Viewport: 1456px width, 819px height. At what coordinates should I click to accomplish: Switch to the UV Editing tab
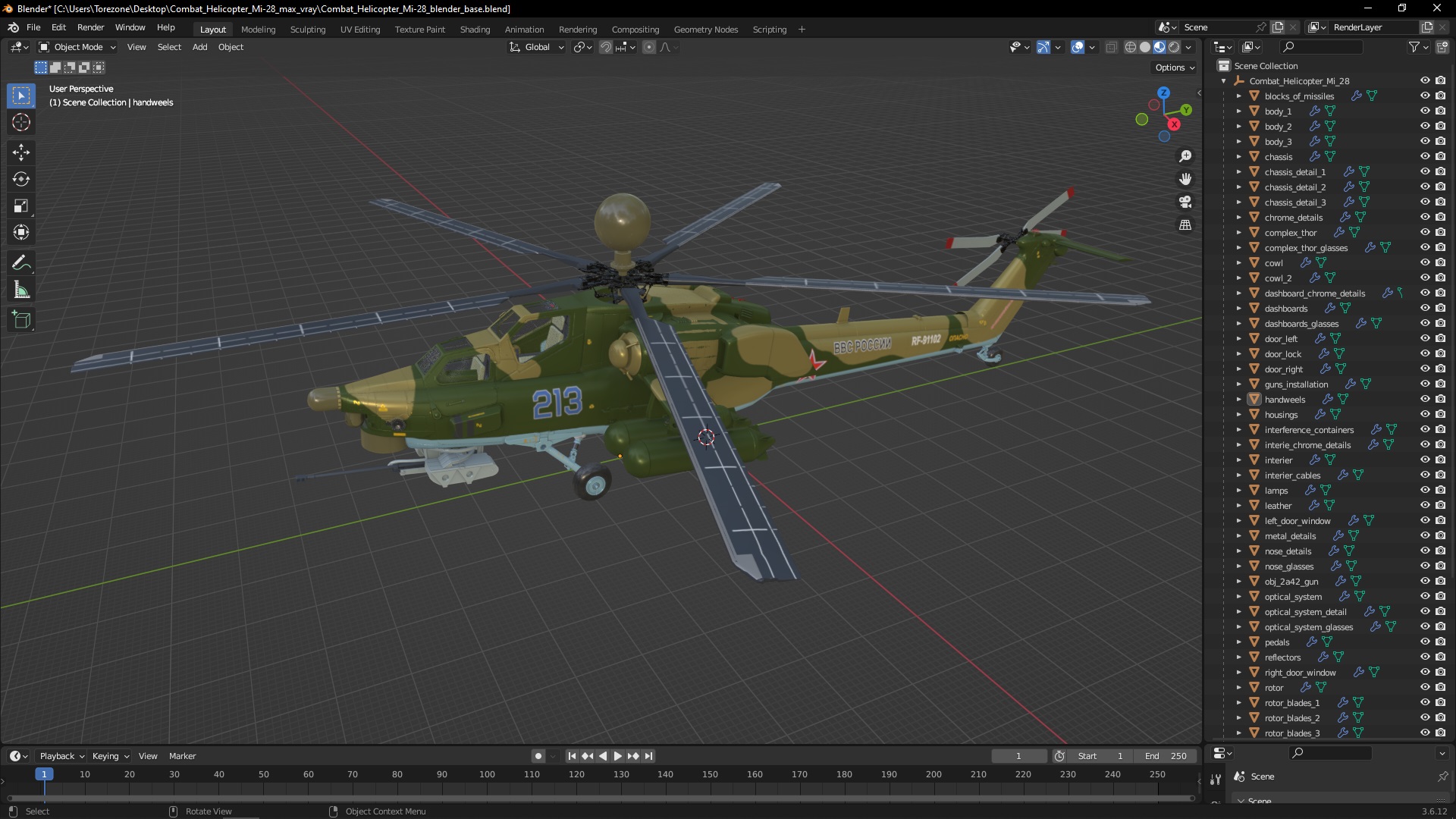pos(360,30)
